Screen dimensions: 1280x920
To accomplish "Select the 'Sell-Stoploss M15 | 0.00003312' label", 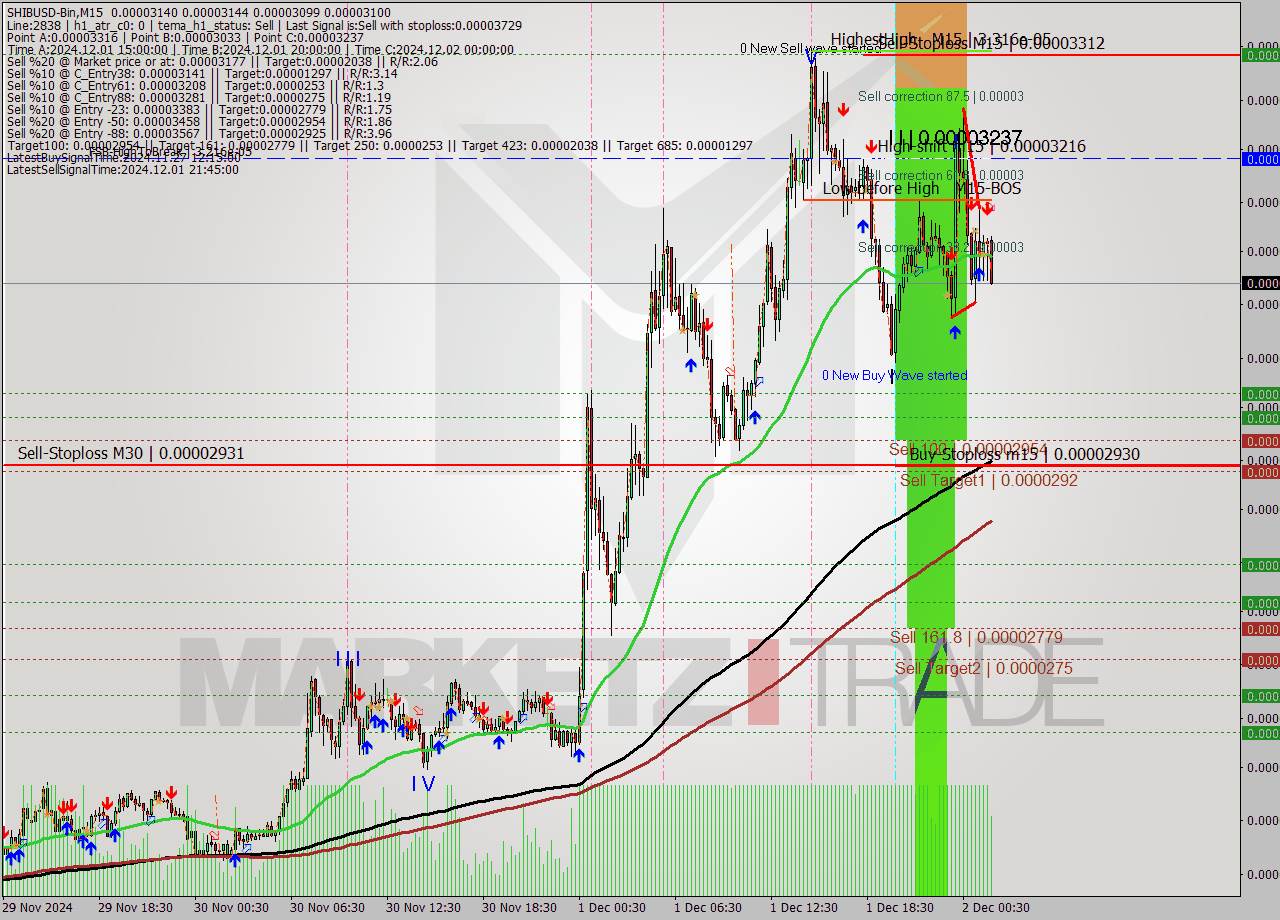I will click(991, 44).
